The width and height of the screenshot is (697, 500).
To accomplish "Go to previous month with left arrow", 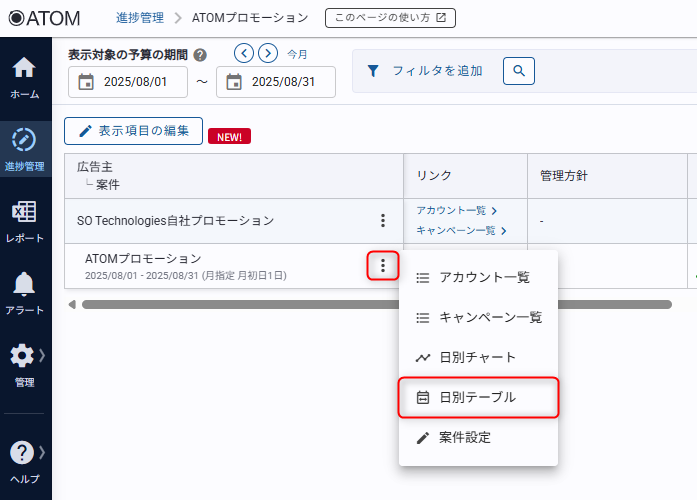I will (x=243, y=53).
